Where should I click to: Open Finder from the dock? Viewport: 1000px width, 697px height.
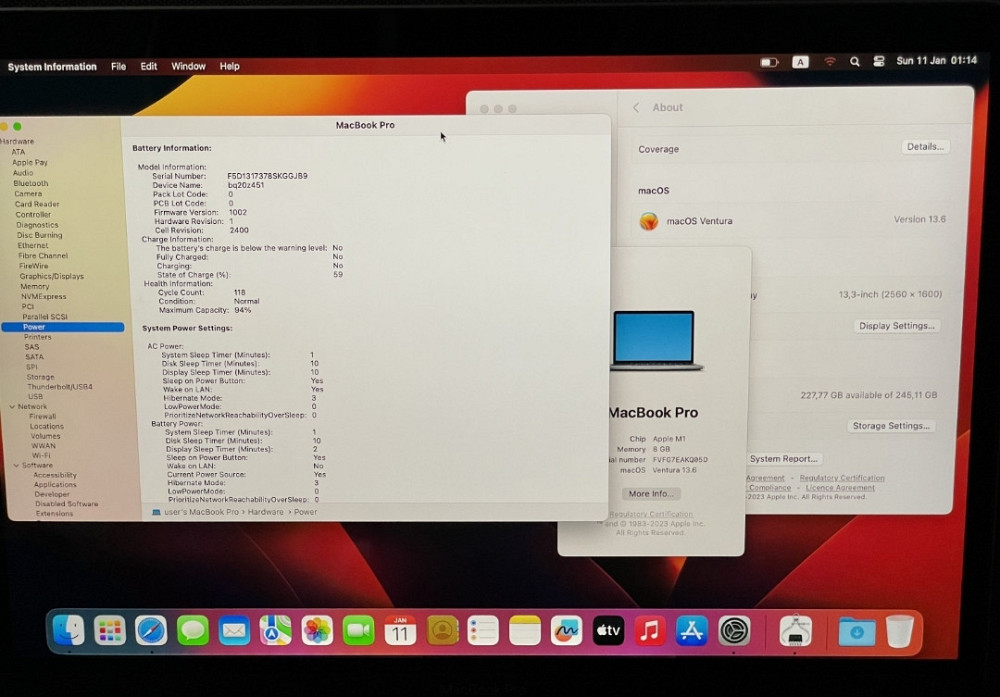point(68,630)
